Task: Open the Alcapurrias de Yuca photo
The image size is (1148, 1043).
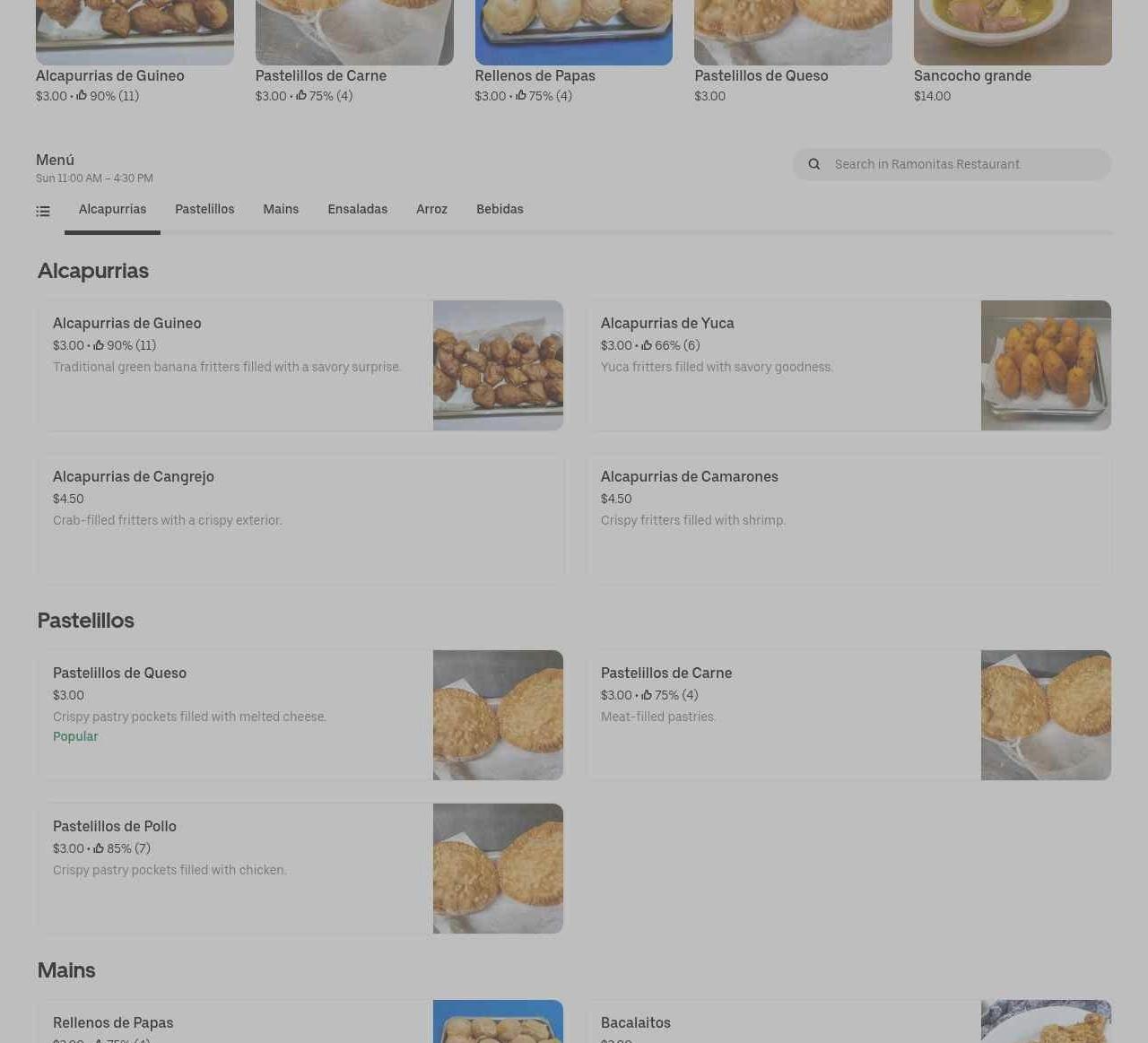Action: coord(1046,365)
